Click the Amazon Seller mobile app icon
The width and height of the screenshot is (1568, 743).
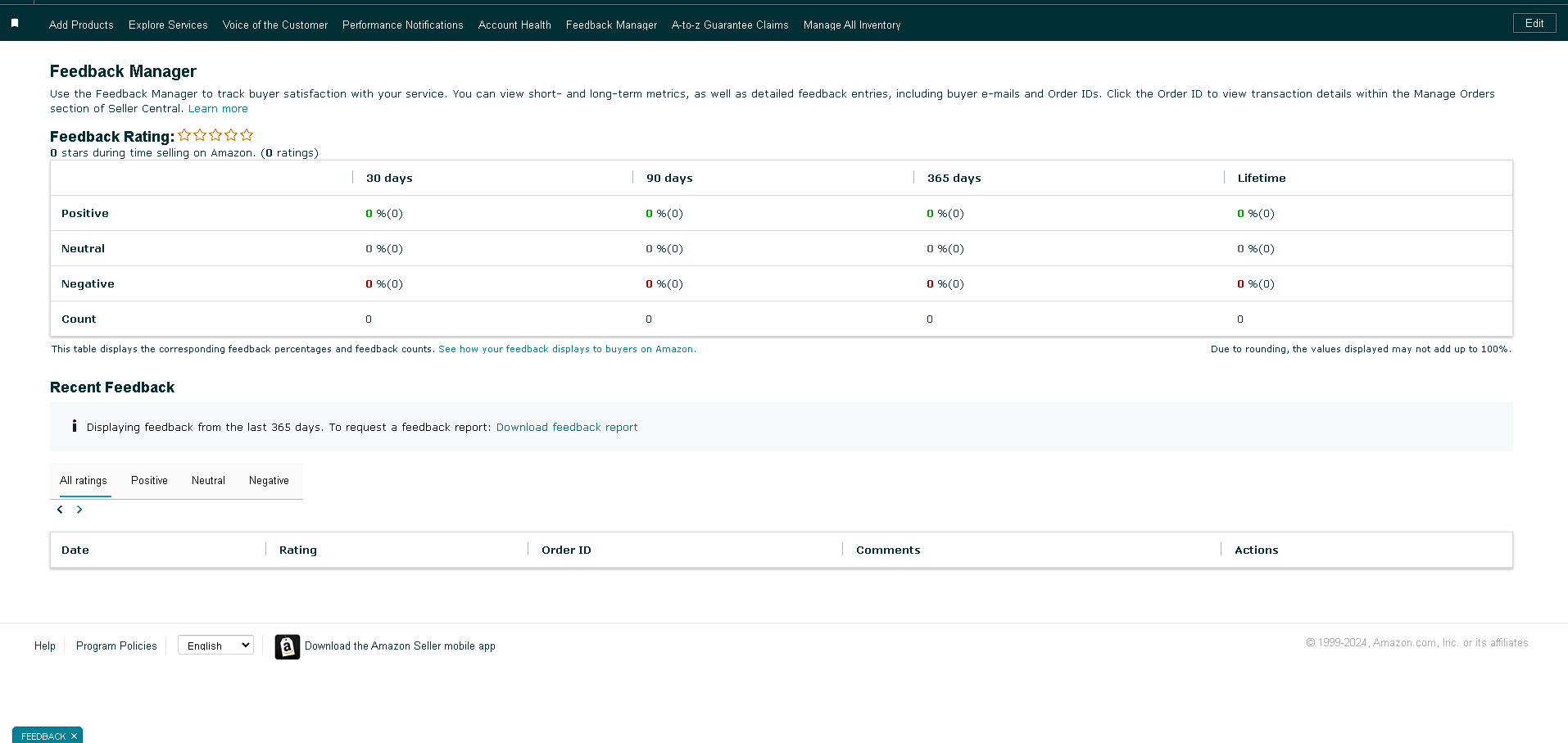(288, 646)
